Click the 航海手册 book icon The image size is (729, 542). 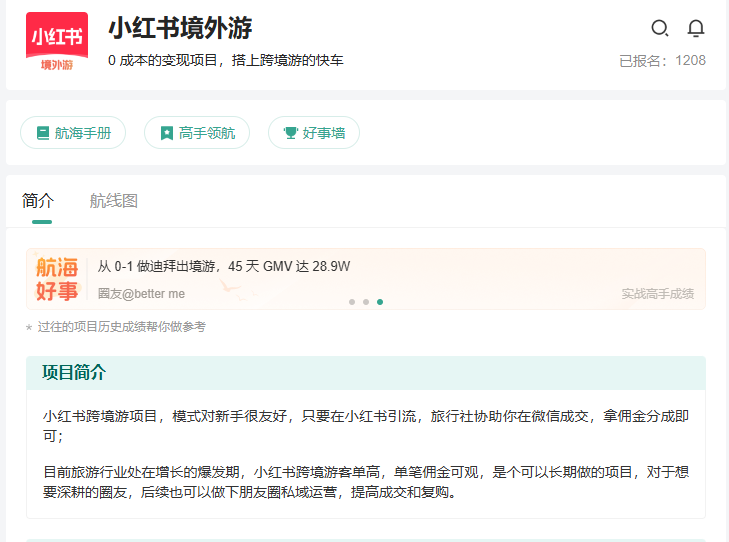coord(43,133)
